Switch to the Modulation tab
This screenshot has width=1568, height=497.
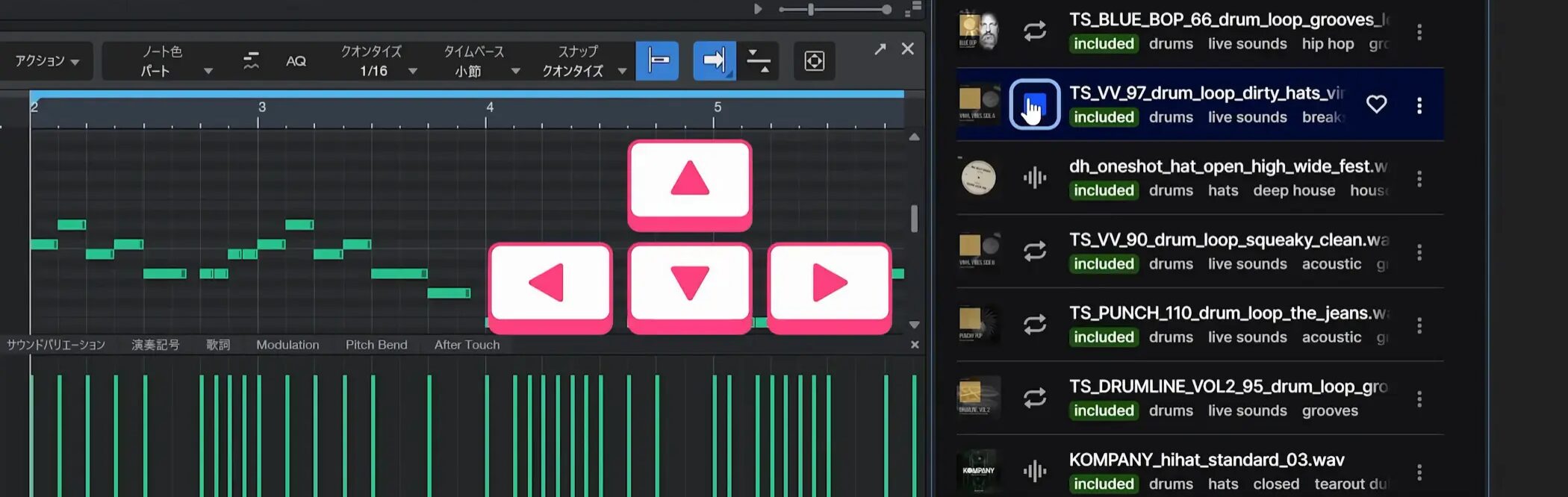(x=287, y=345)
